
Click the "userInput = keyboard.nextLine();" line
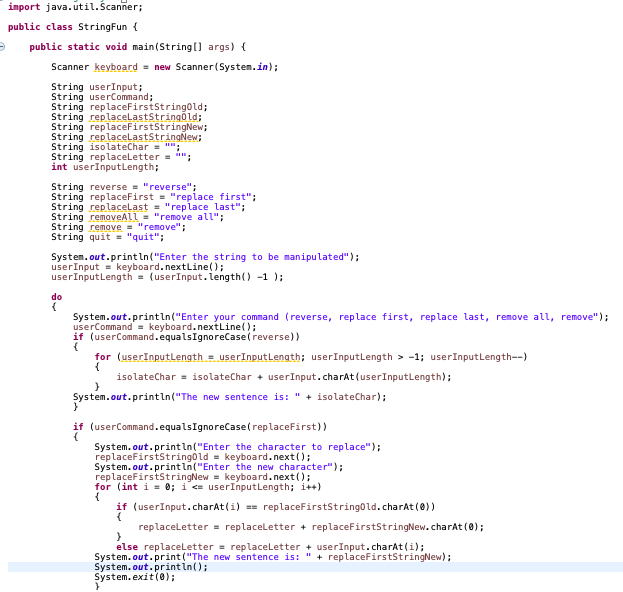(137, 267)
